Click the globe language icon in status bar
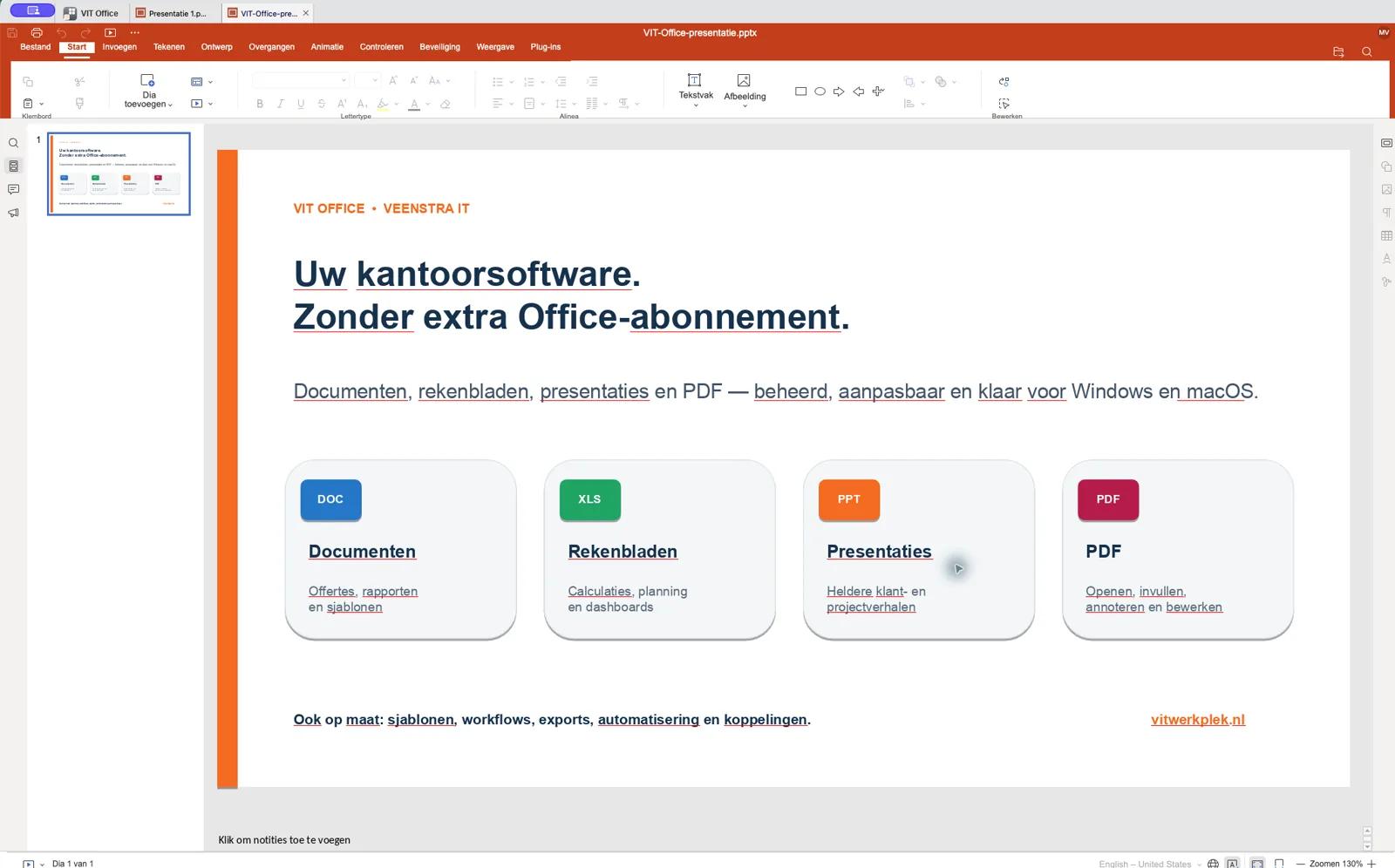This screenshot has height=868, width=1395. [1213, 864]
